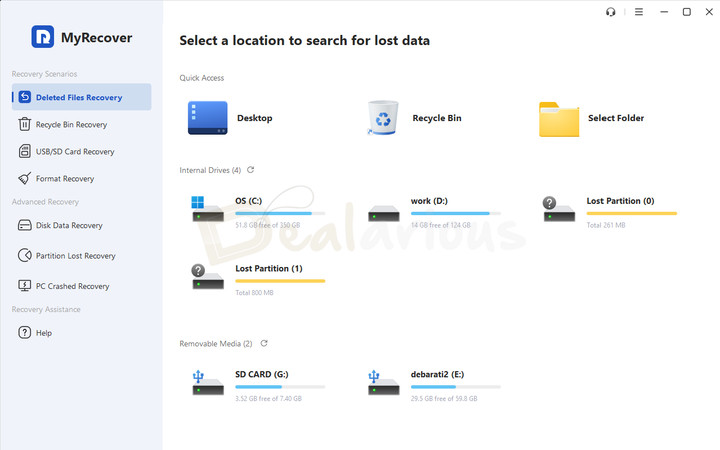The height and width of the screenshot is (450, 720).
Task: Select the Deleted Files Recovery icon
Action: point(25,97)
